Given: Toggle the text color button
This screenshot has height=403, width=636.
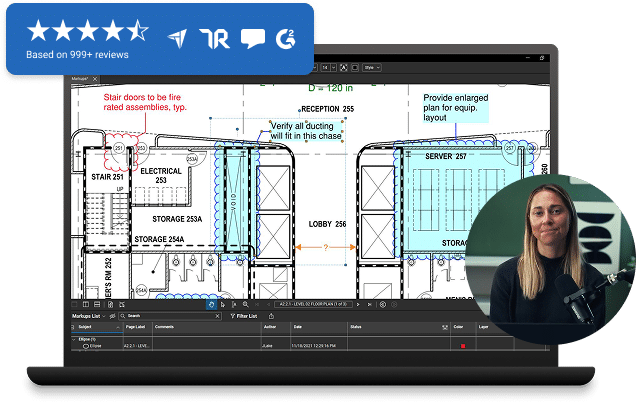Looking at the screenshot, I should (x=344, y=68).
